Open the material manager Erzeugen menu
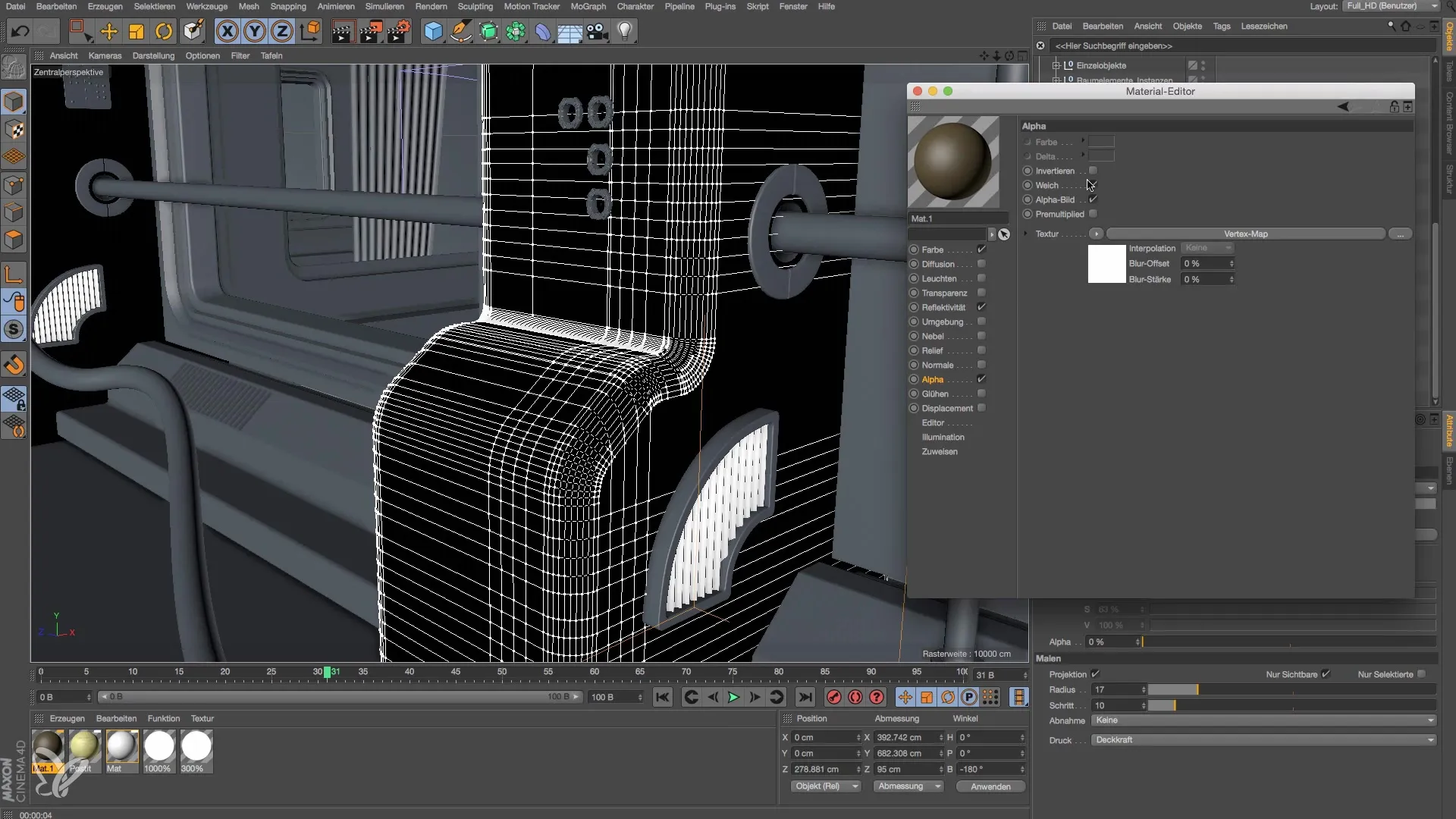1456x819 pixels. pyautogui.click(x=67, y=718)
